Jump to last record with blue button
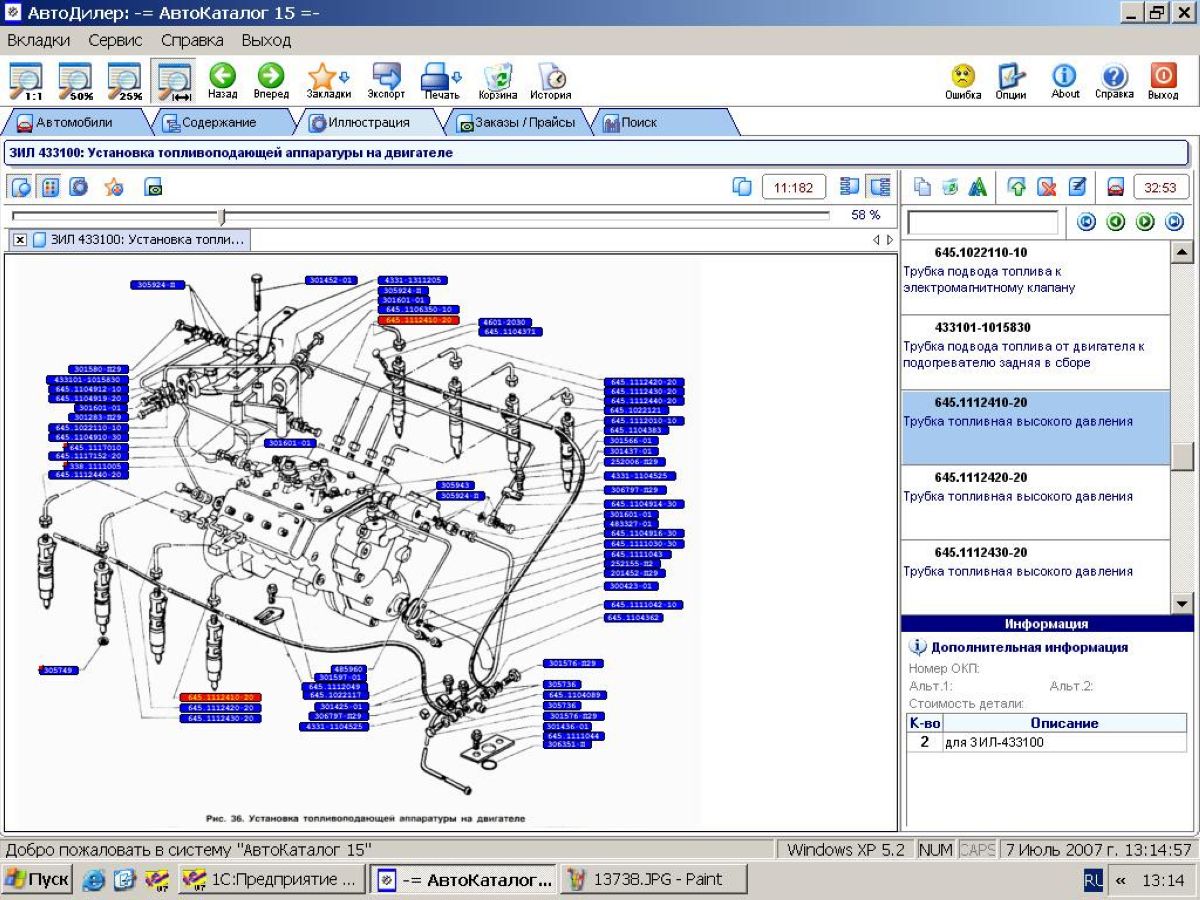The image size is (1200, 900). pyautogui.click(x=1174, y=222)
